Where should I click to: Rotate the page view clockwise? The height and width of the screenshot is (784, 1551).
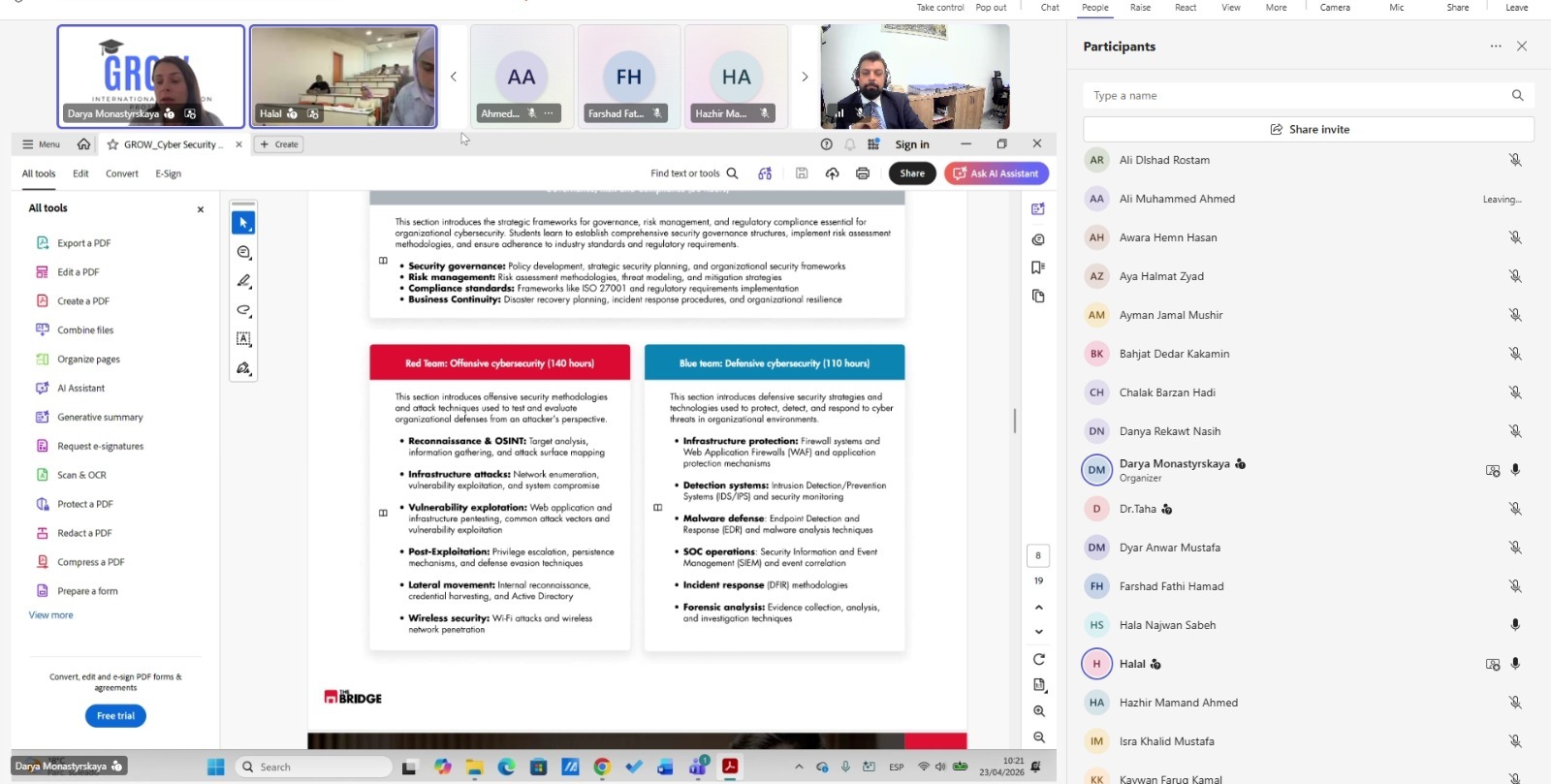(1038, 659)
